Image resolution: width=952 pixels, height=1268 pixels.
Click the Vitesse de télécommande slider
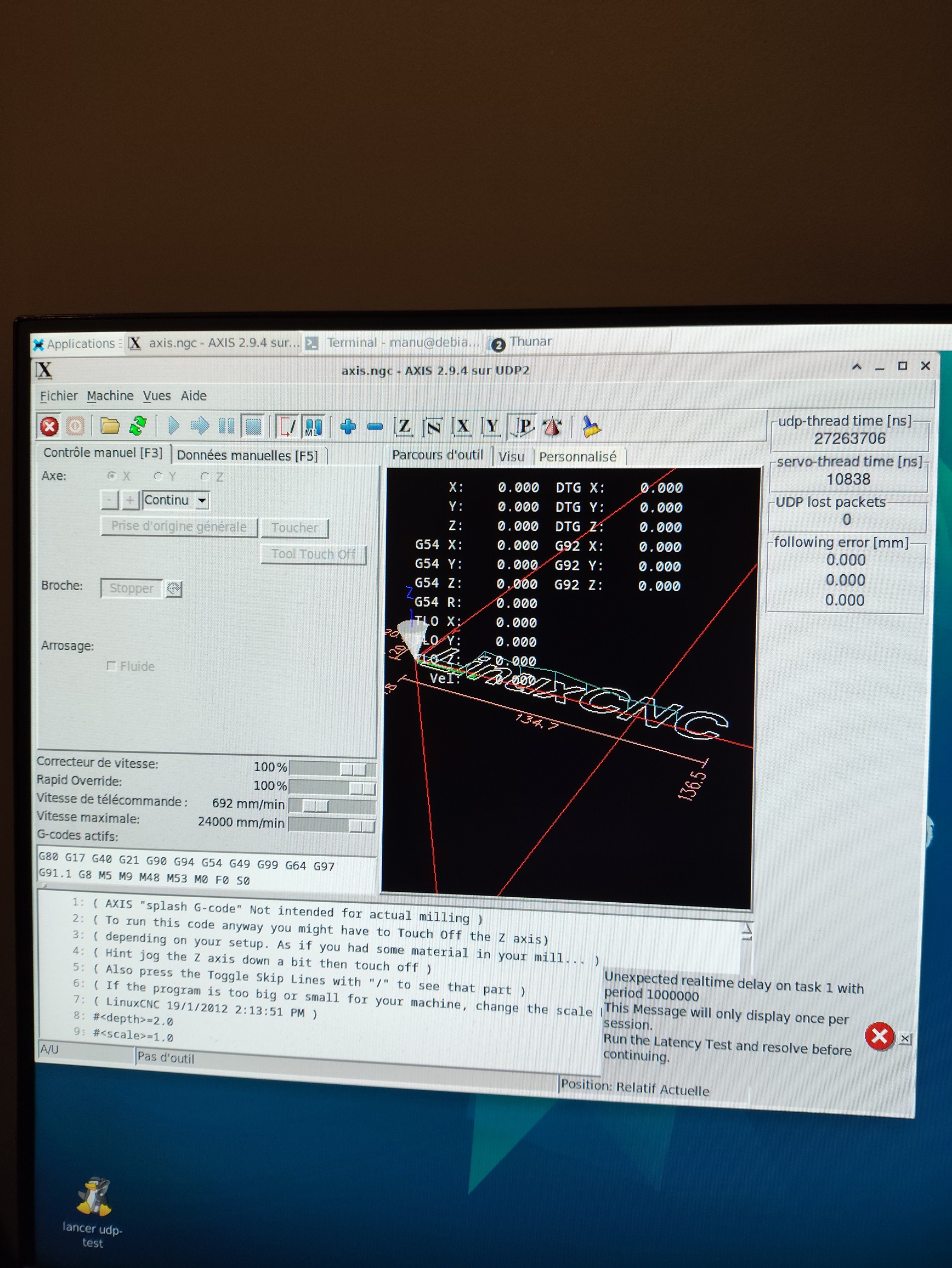332,806
